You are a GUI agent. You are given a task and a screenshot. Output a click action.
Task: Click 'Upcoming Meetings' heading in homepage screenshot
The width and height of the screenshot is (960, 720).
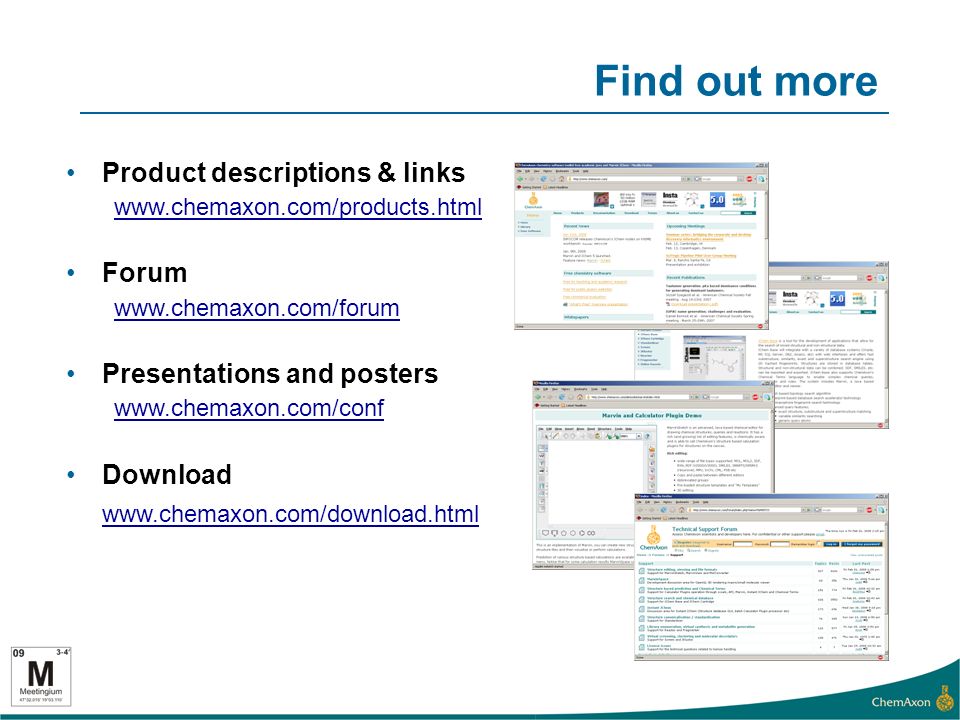click(x=686, y=226)
